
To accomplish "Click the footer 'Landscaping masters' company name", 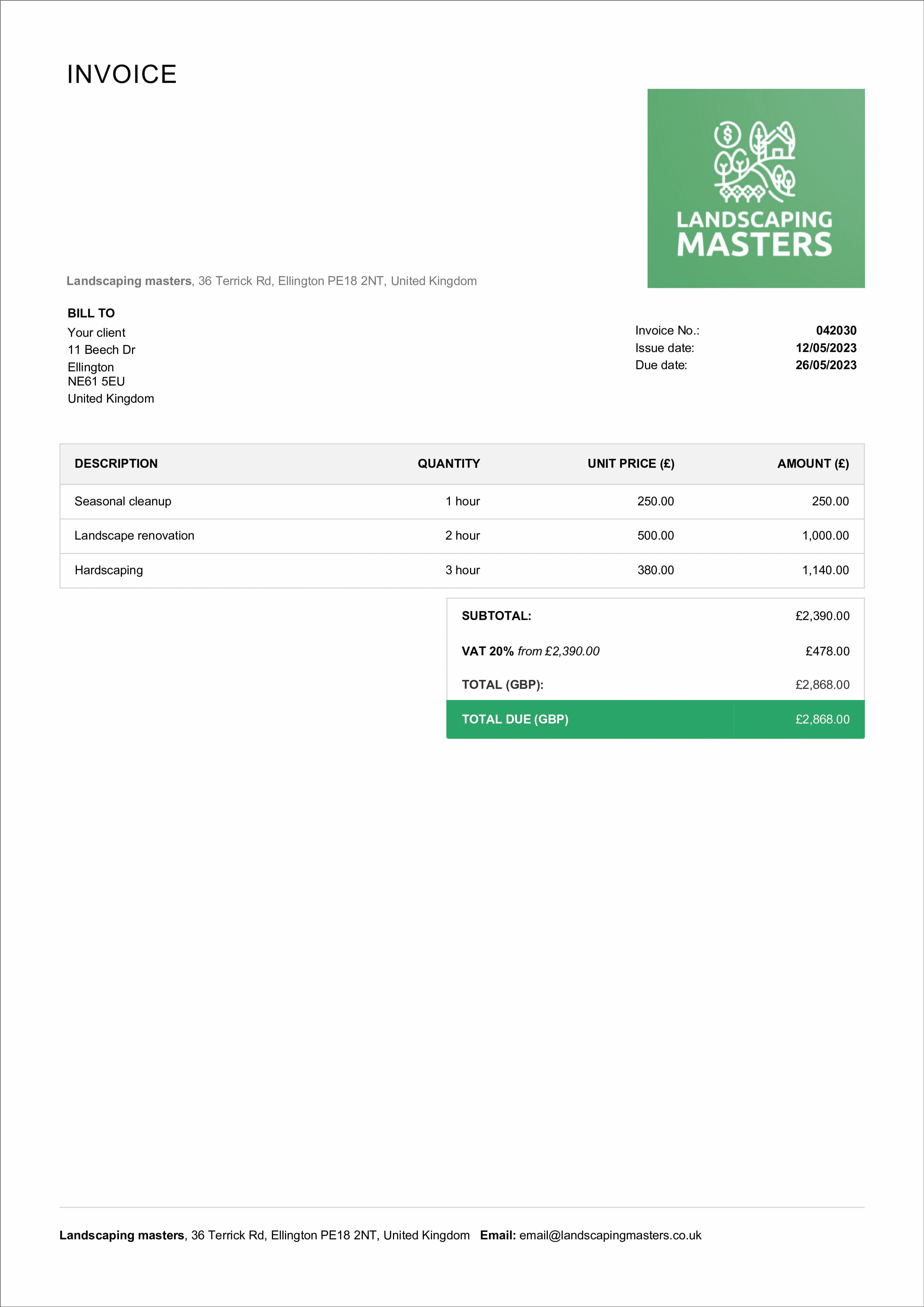I will (x=122, y=1235).
